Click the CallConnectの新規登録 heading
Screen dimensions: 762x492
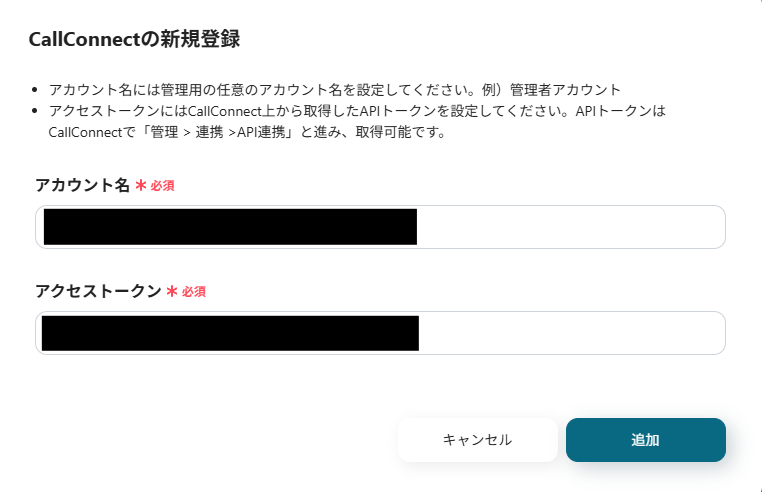[x=134, y=40]
